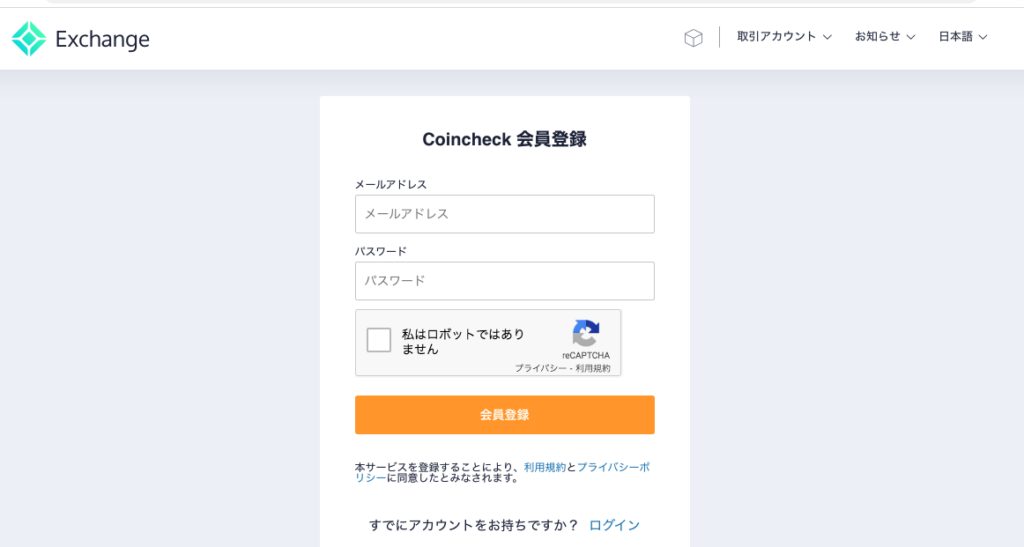Click the orange 会員登録 button
The height and width of the screenshot is (547, 1024).
pos(505,414)
